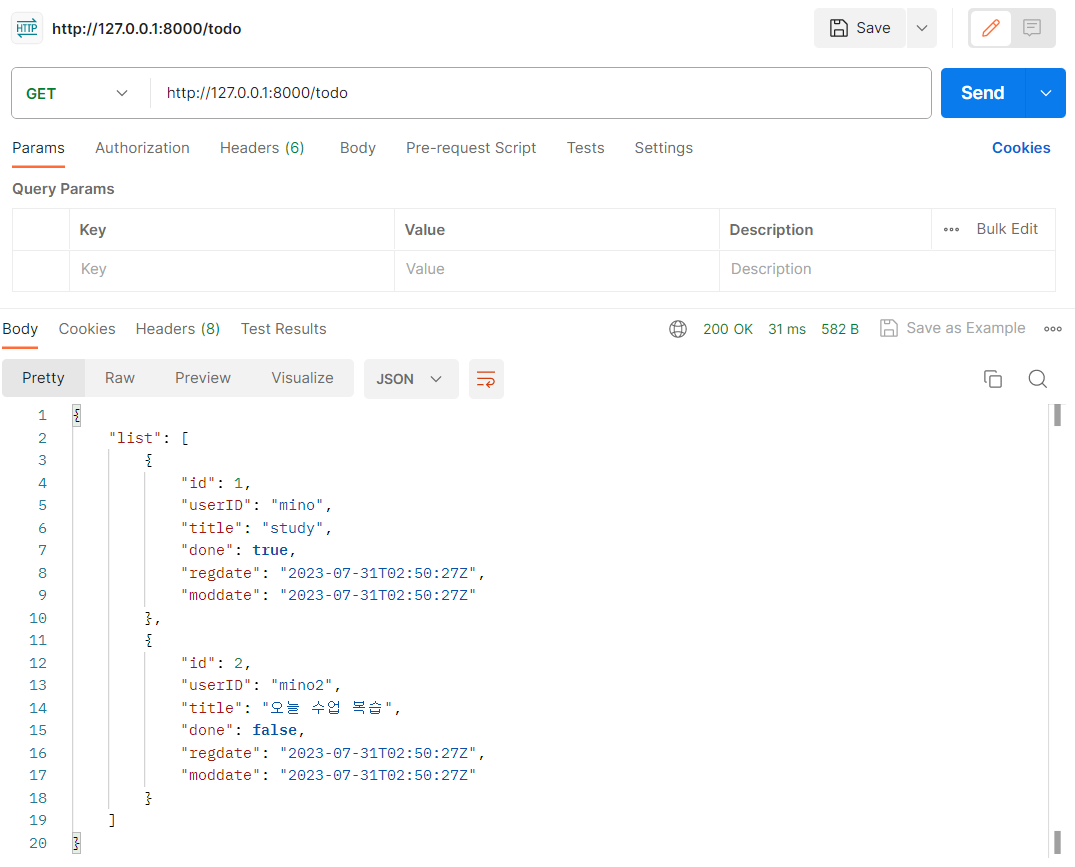Click the empty Description parameter field
Image resolution: width=1075 pixels, height=867 pixels.
click(x=887, y=269)
